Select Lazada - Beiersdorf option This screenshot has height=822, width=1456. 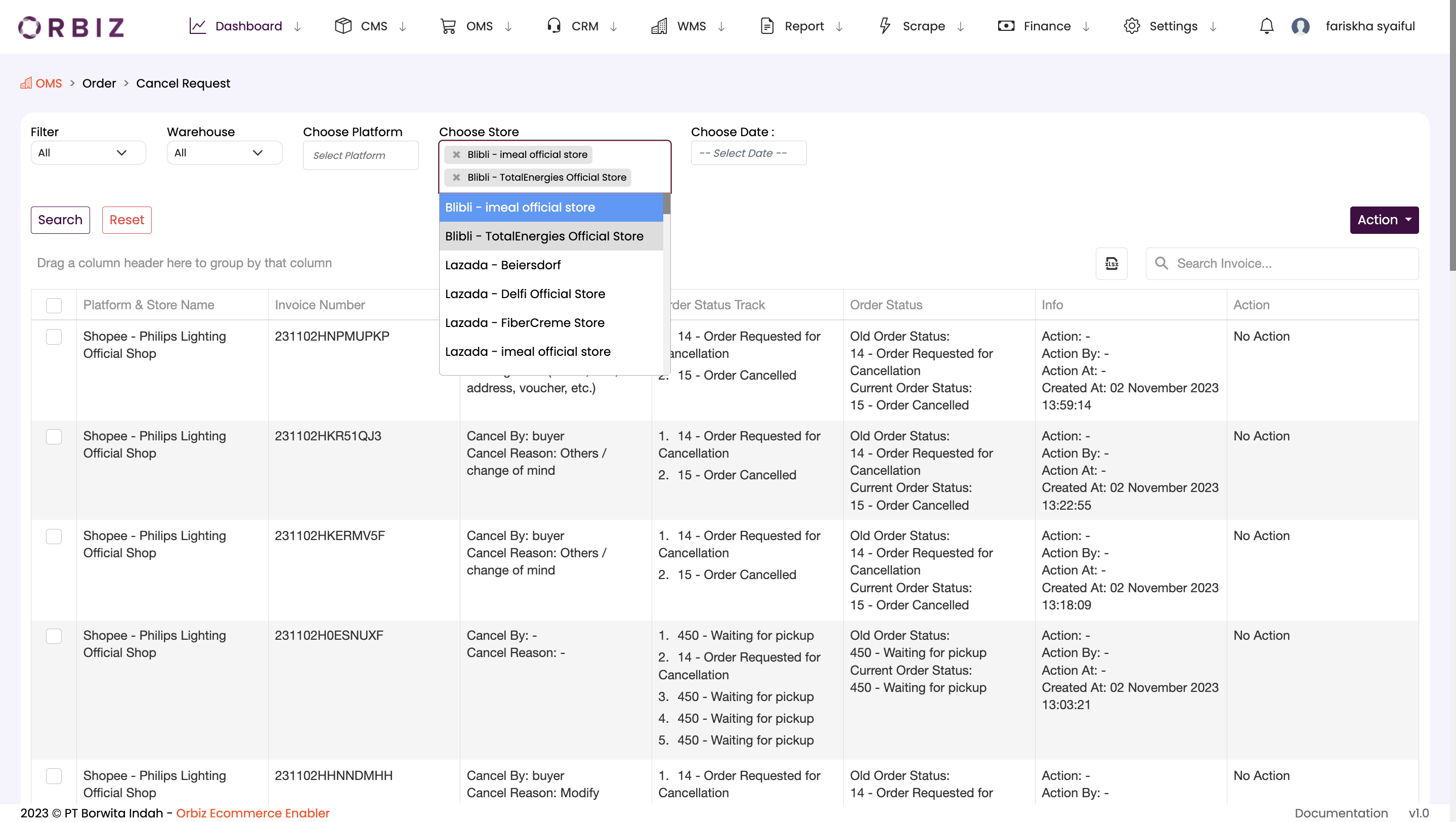click(x=551, y=265)
